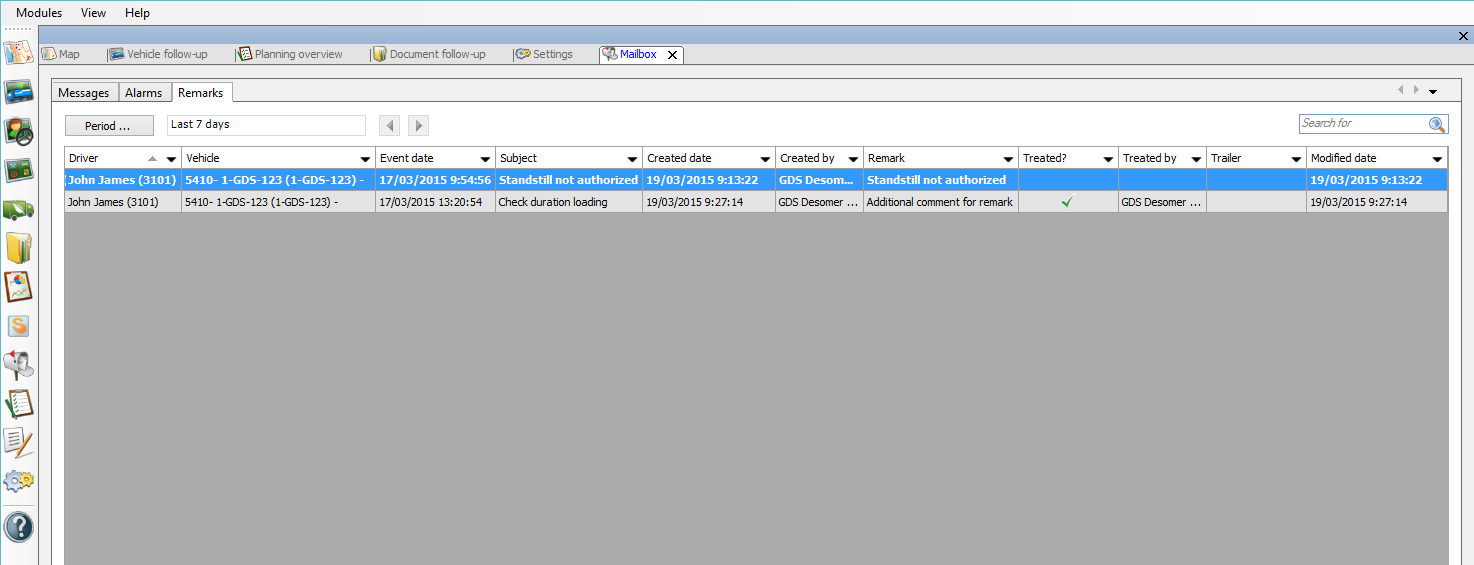Switch to the Vehicle follow-up tab
The height and width of the screenshot is (565, 1474).
(158, 54)
